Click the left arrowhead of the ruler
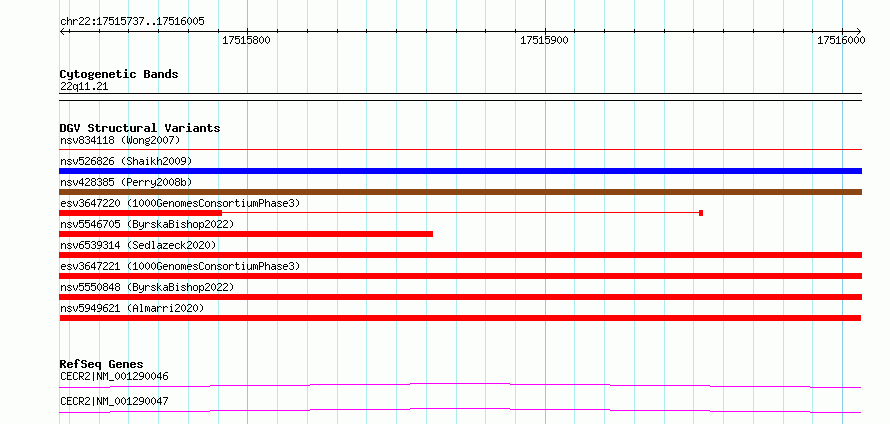The width and height of the screenshot is (890, 424). (x=64, y=31)
